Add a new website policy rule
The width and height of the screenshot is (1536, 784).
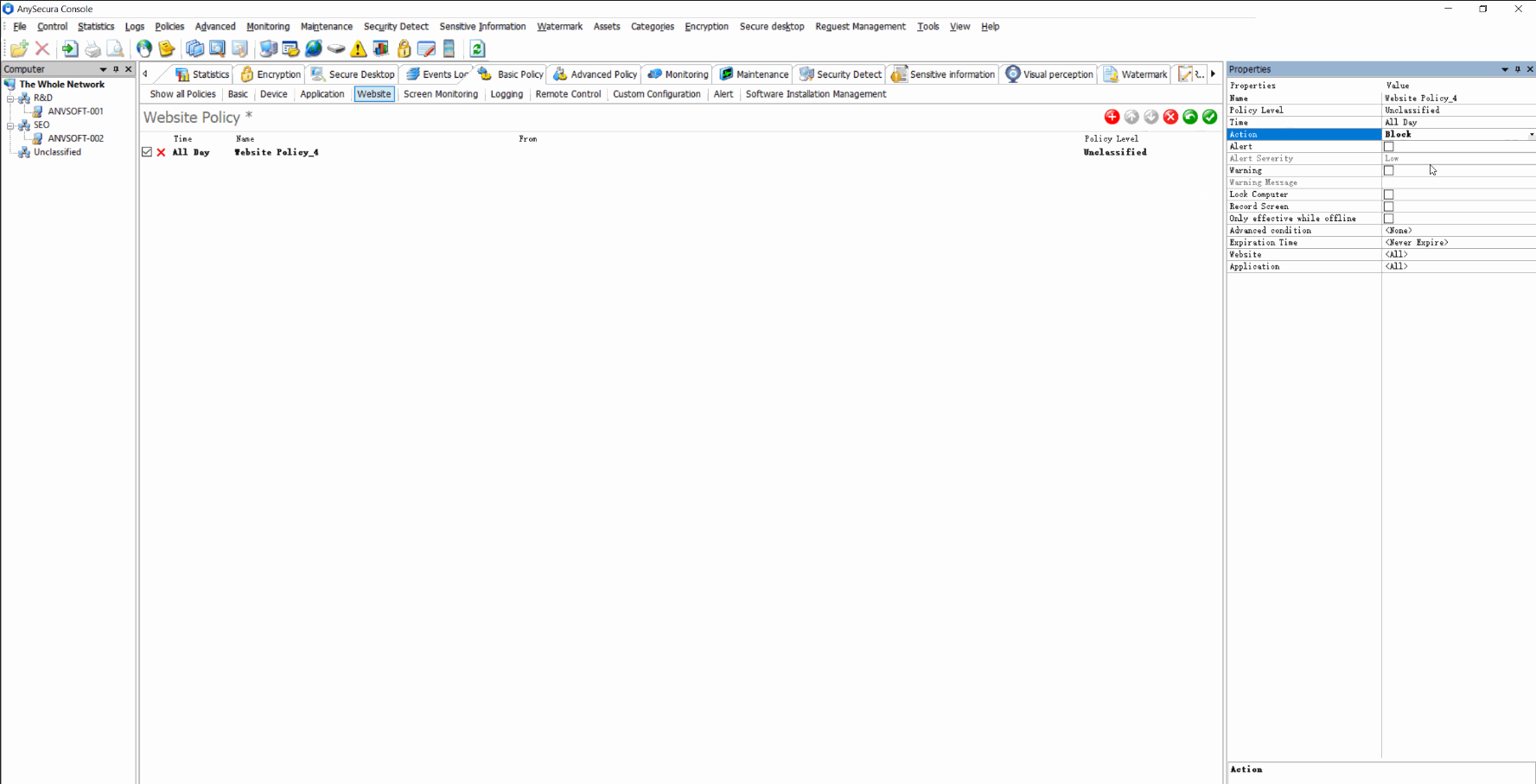point(1112,117)
